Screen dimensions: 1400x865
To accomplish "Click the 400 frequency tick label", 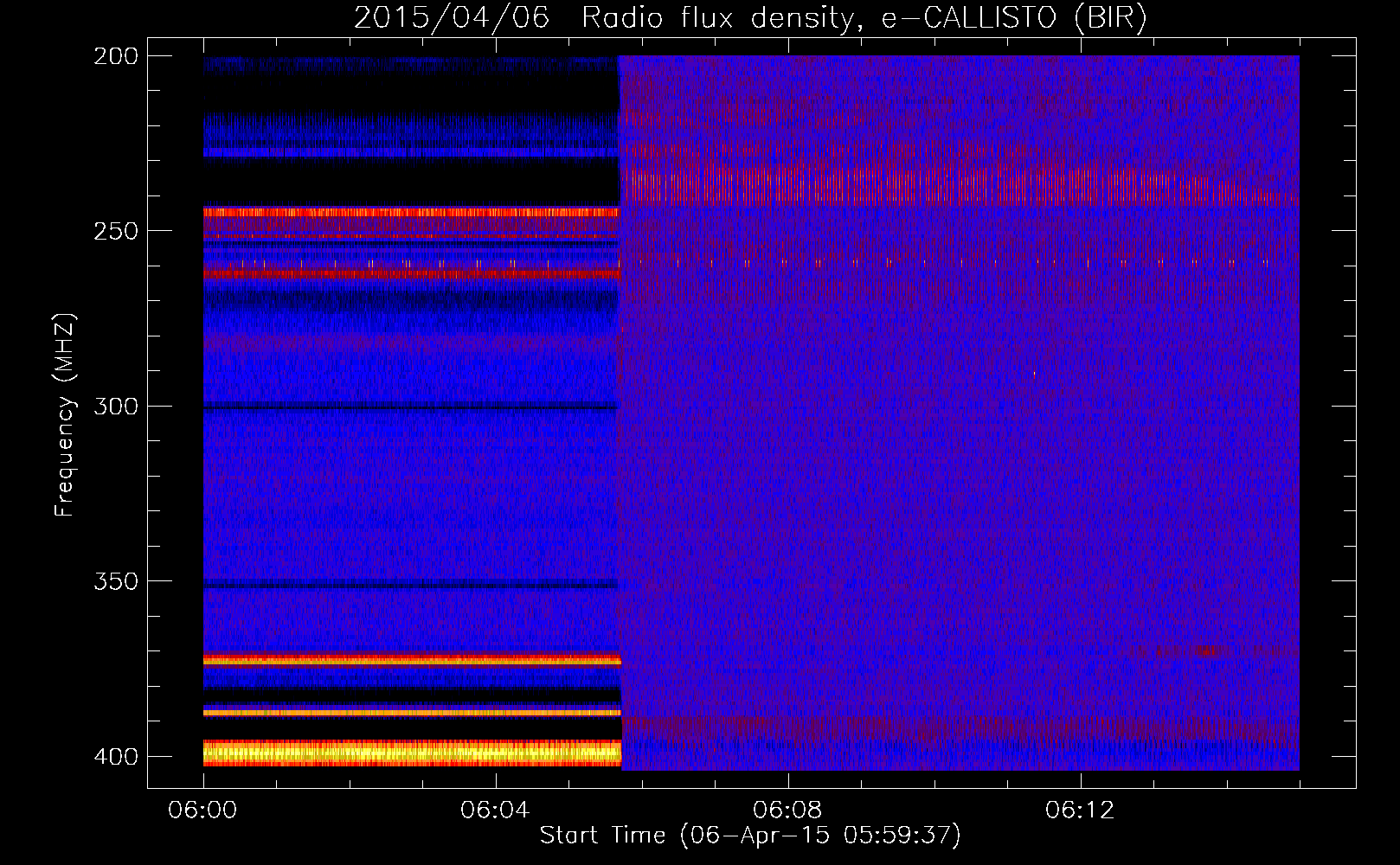I will [x=116, y=757].
